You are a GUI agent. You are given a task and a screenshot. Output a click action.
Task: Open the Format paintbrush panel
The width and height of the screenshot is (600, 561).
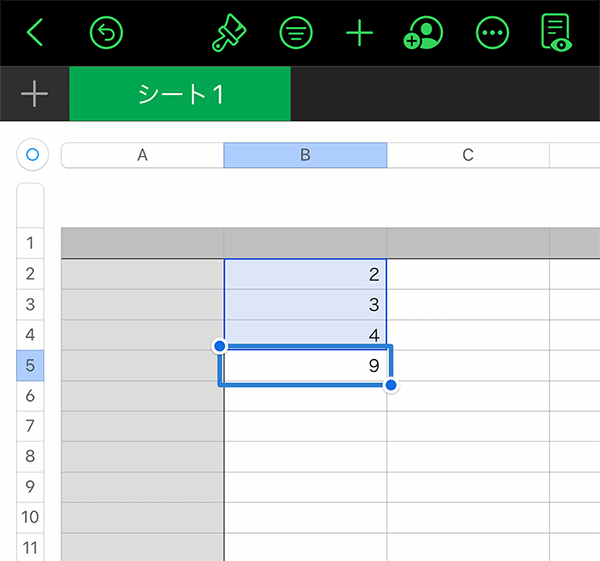[x=233, y=33]
